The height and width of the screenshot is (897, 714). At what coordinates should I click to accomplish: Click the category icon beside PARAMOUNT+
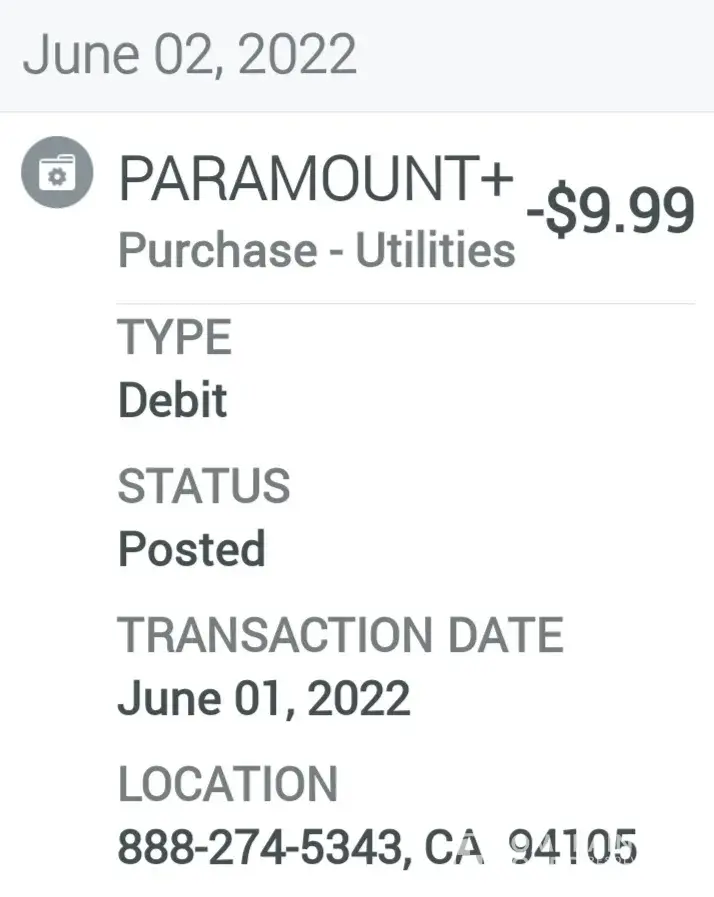click(x=57, y=173)
